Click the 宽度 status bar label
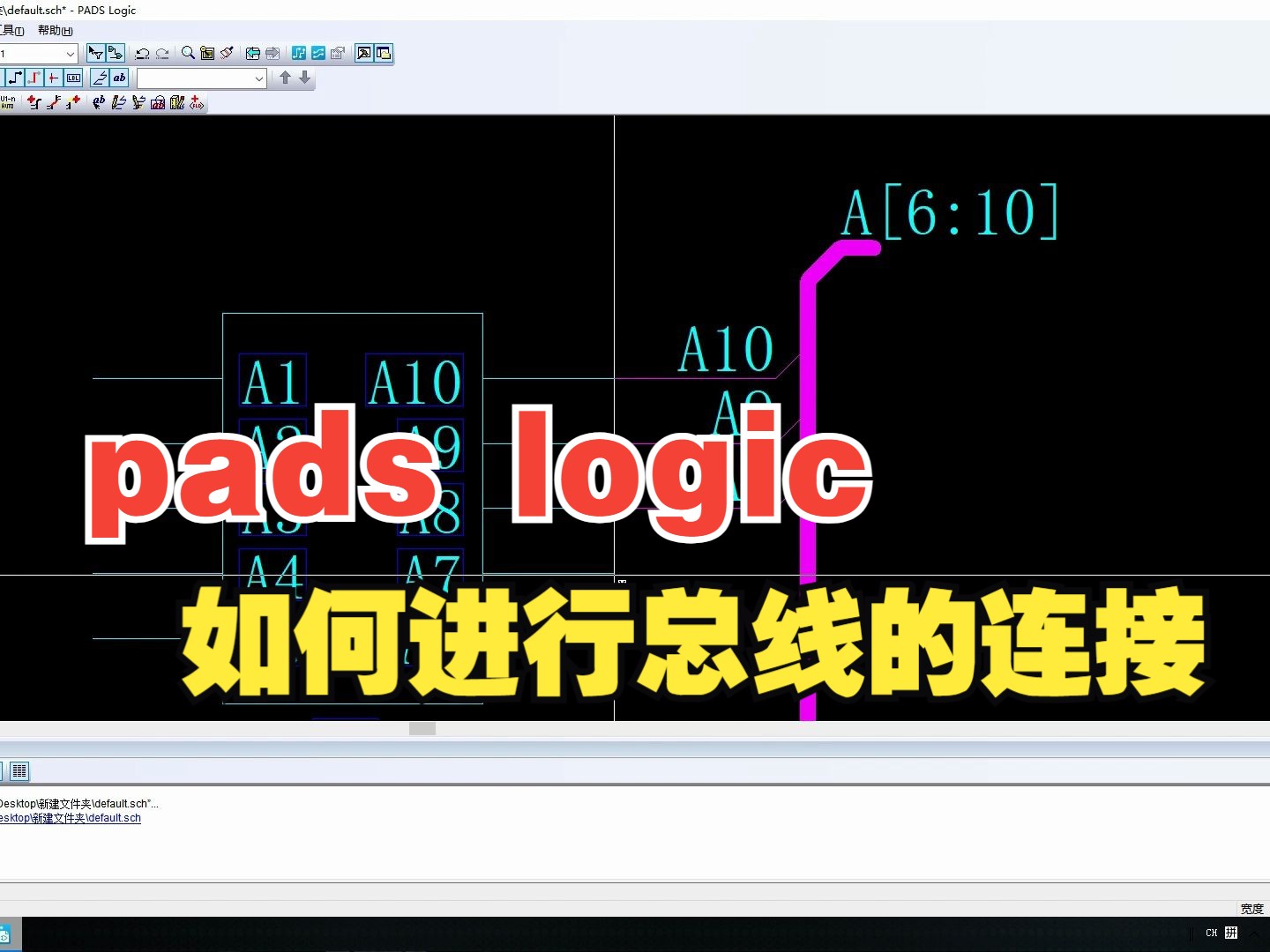 (1251, 909)
